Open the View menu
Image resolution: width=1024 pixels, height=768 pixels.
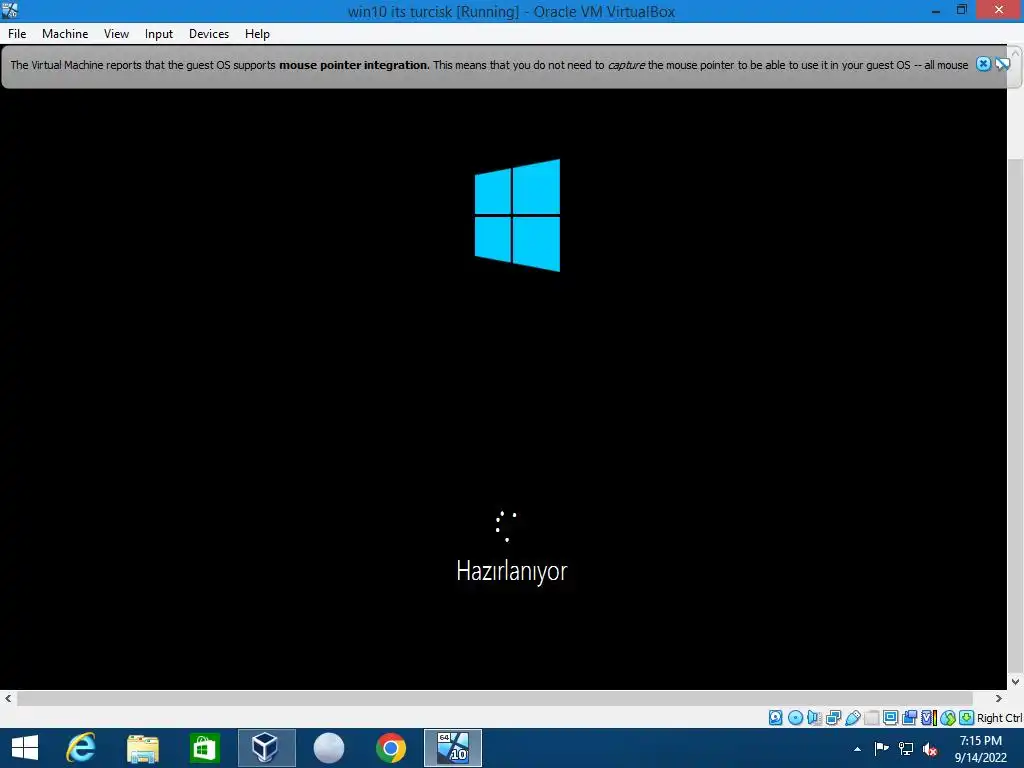point(116,34)
